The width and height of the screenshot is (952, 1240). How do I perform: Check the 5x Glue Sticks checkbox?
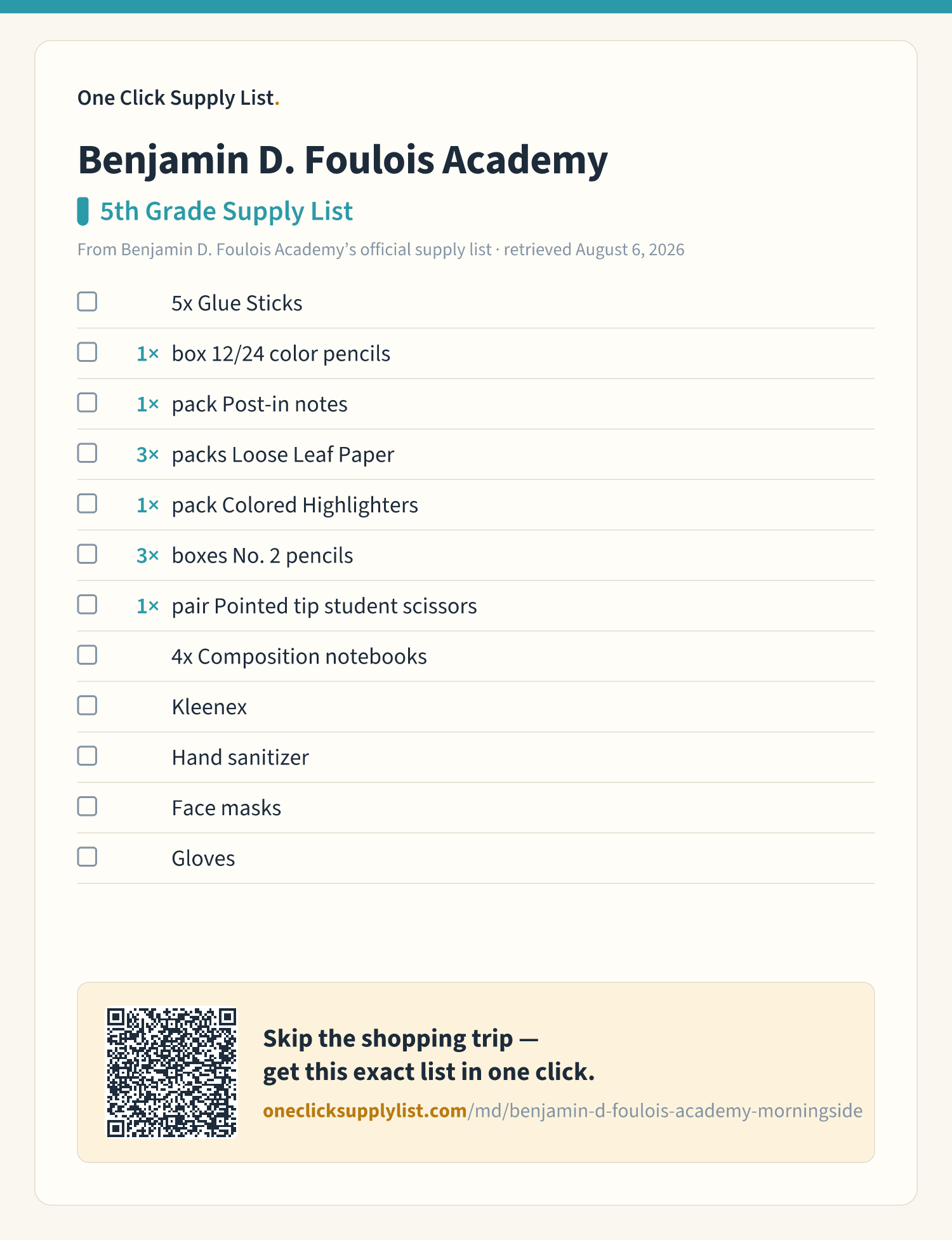(x=87, y=302)
